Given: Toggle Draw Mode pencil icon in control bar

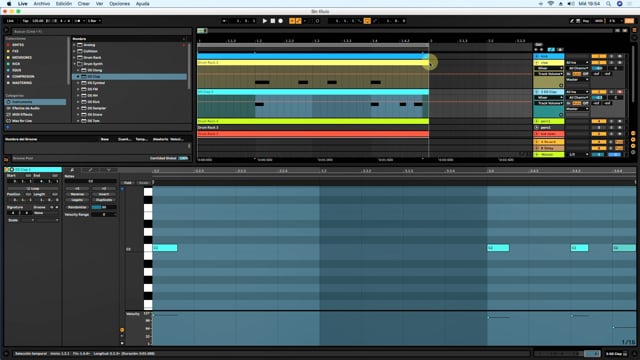Looking at the screenshot, I should (572, 21).
